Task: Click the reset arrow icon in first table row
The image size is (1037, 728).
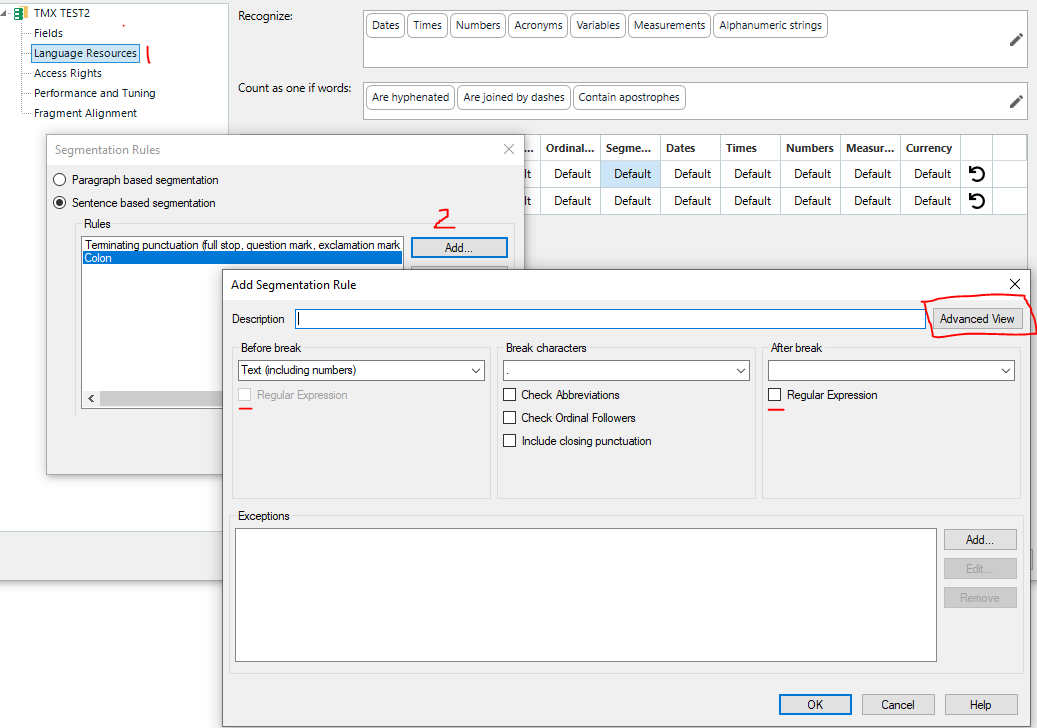Action: (976, 174)
